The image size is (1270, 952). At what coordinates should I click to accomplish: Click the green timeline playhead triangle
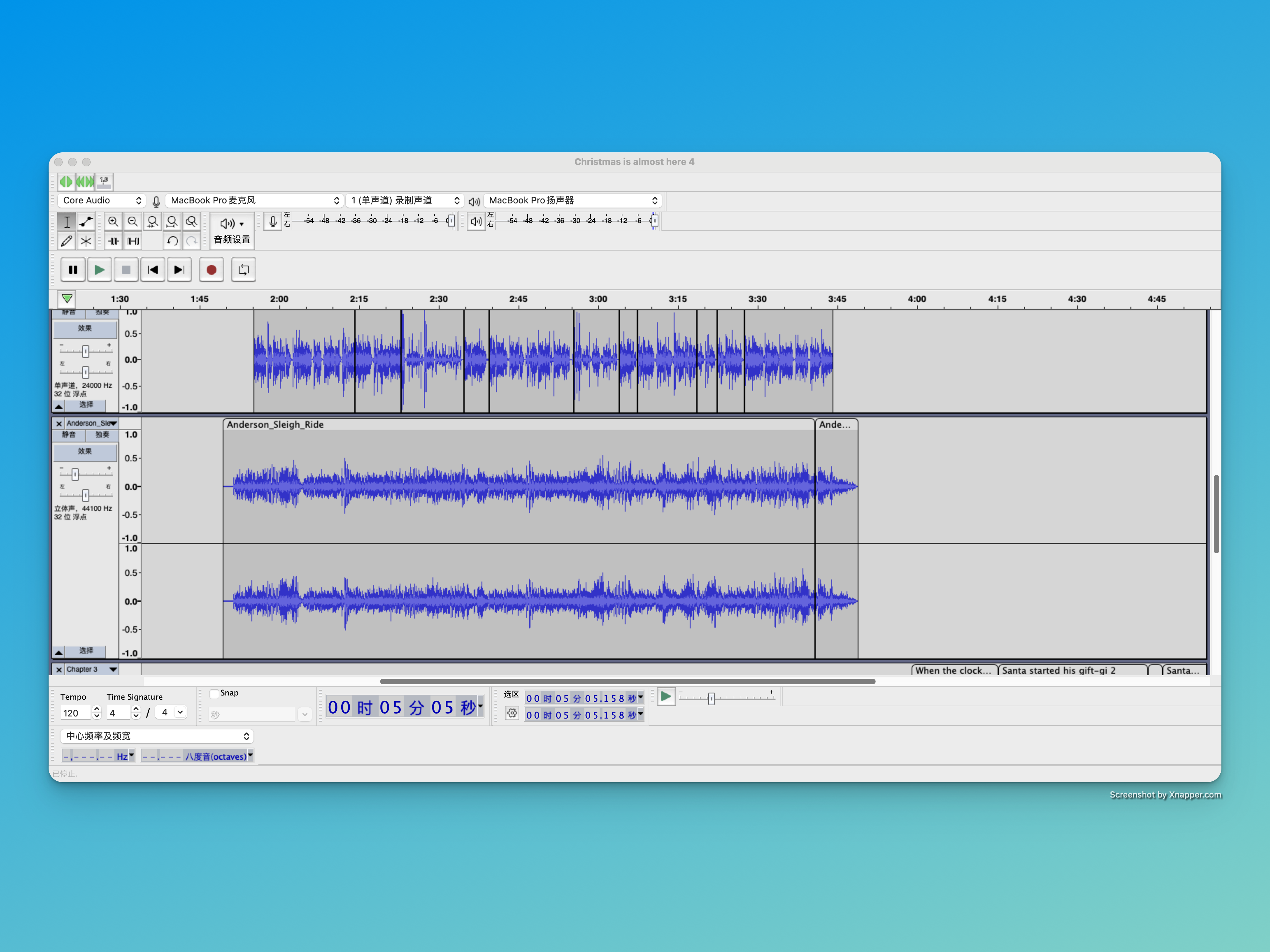[67, 298]
